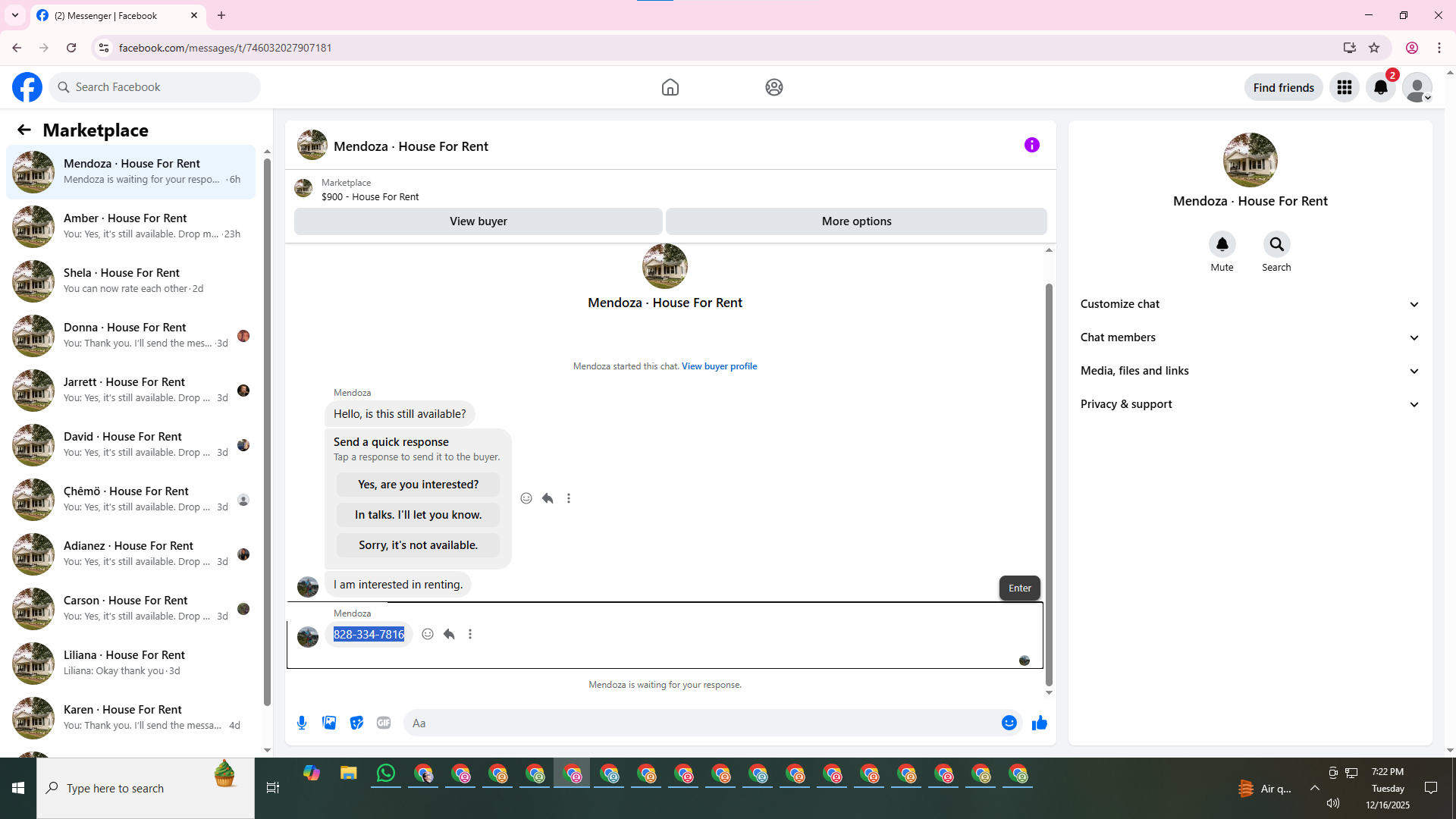
Task: Open the Windows Start menu
Action: point(18,789)
